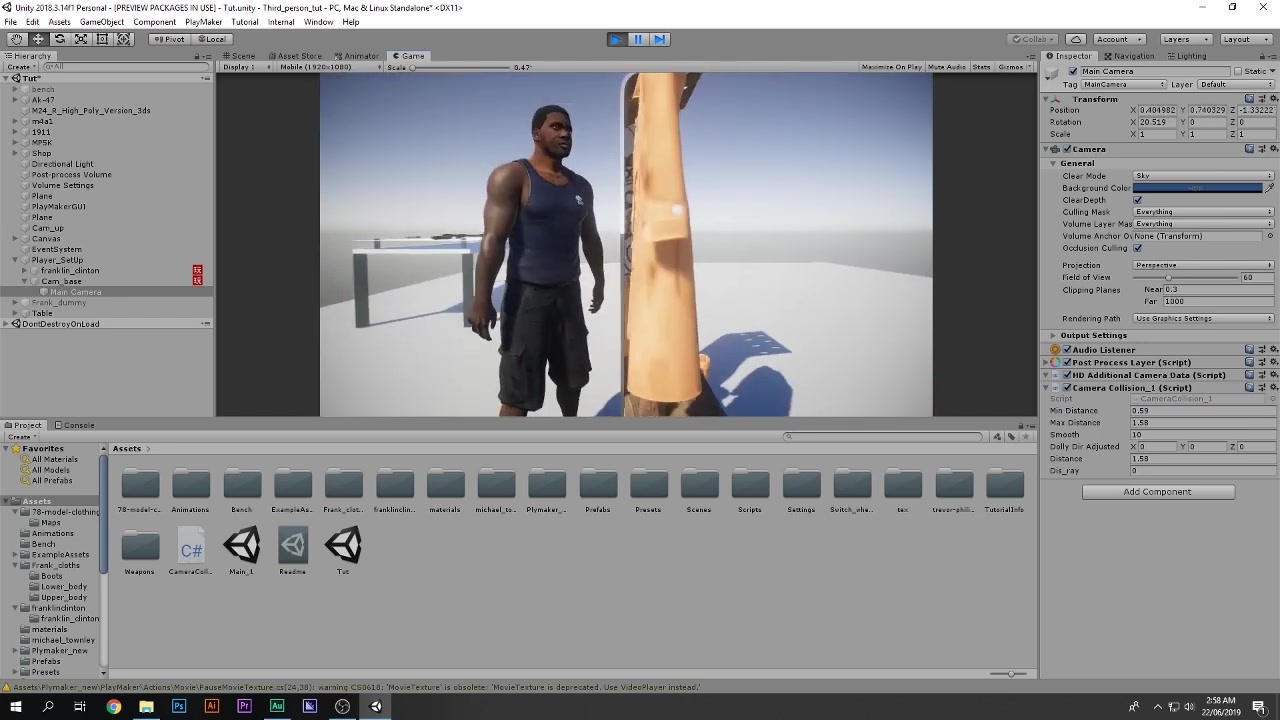Click the Pause button
The height and width of the screenshot is (720, 1280).
click(638, 39)
